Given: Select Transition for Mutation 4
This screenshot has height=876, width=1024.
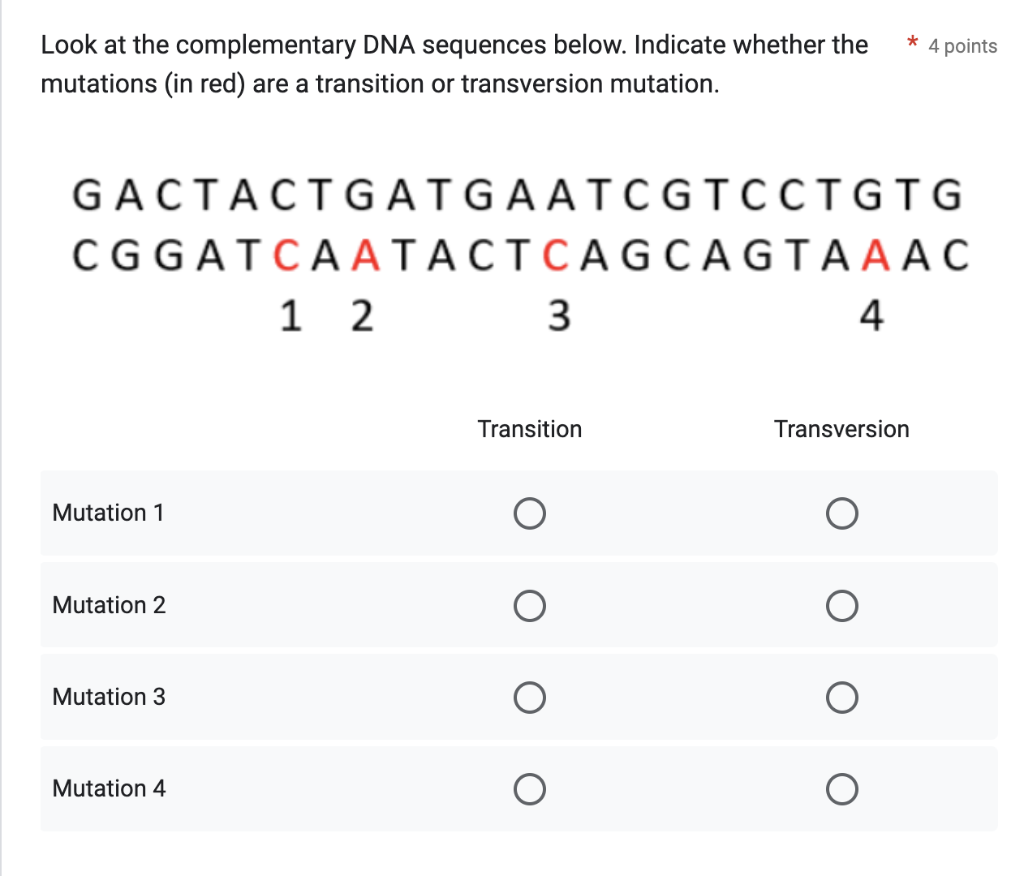Looking at the screenshot, I should (x=530, y=789).
